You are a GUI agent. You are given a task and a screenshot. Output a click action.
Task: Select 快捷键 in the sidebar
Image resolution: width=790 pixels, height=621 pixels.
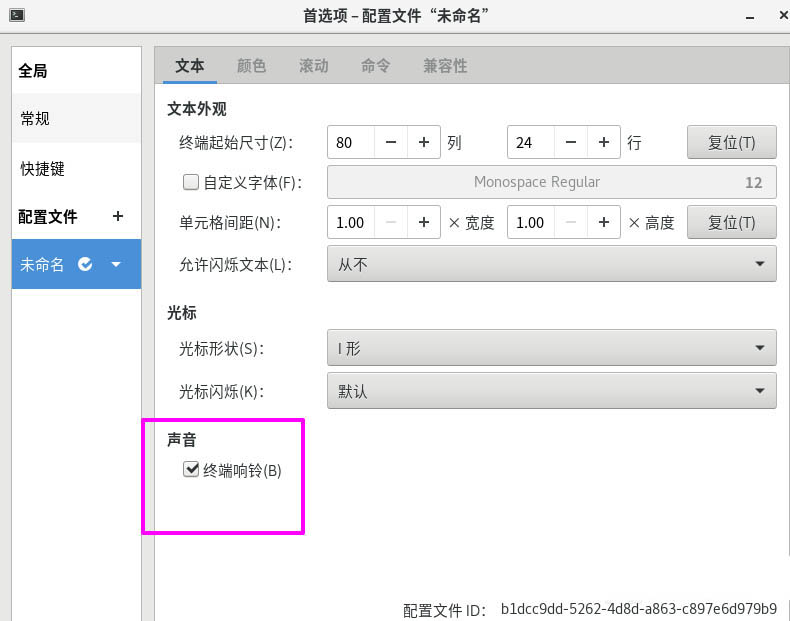[x=77, y=168]
